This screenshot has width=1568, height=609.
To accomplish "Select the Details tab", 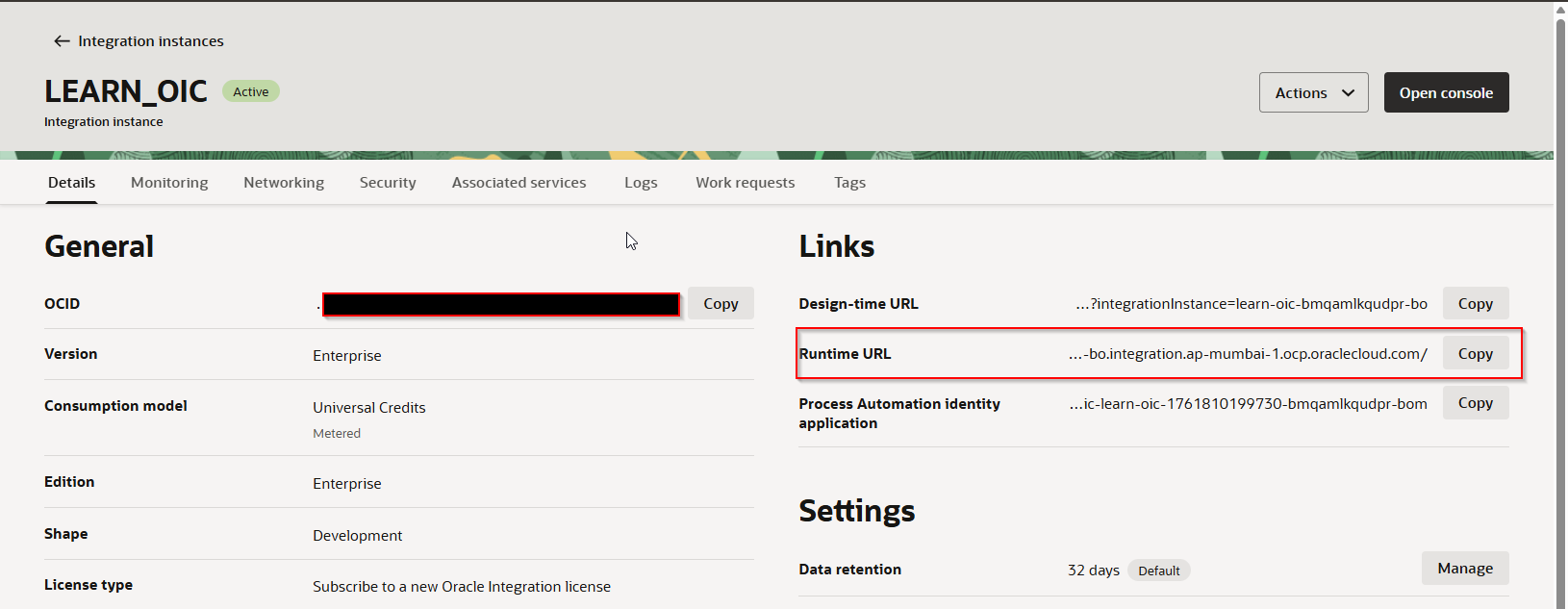I will (72, 183).
